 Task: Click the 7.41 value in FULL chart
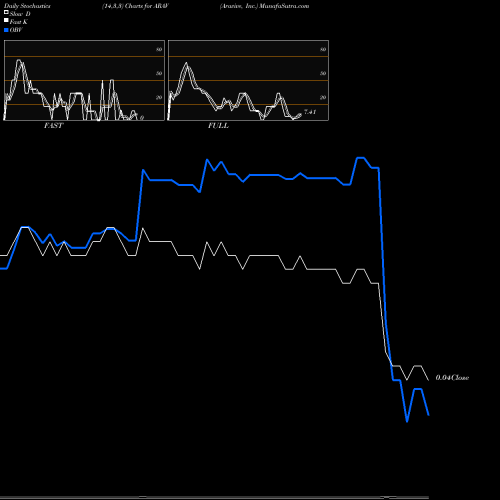(310, 112)
